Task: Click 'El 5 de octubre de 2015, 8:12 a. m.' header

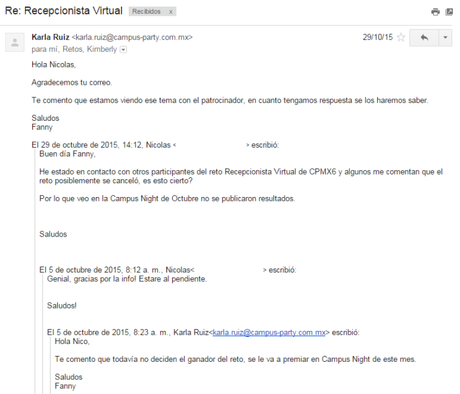Action: pos(168,270)
